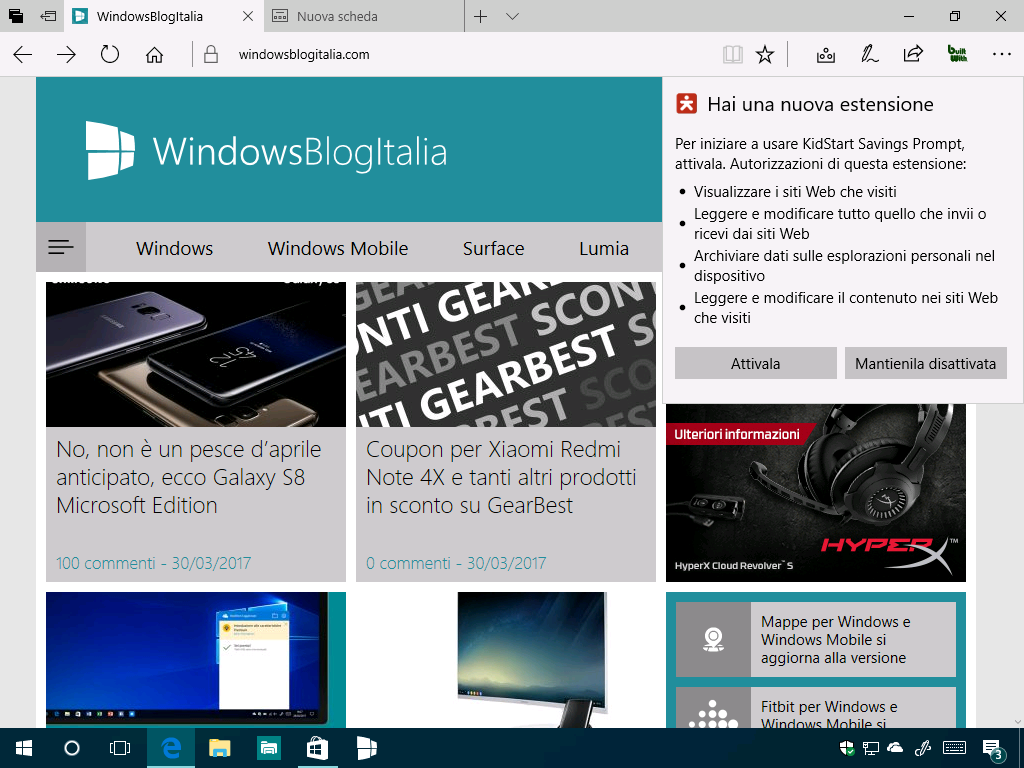Open the network tray icon
Screen dimensions: 1024x768
[871, 748]
